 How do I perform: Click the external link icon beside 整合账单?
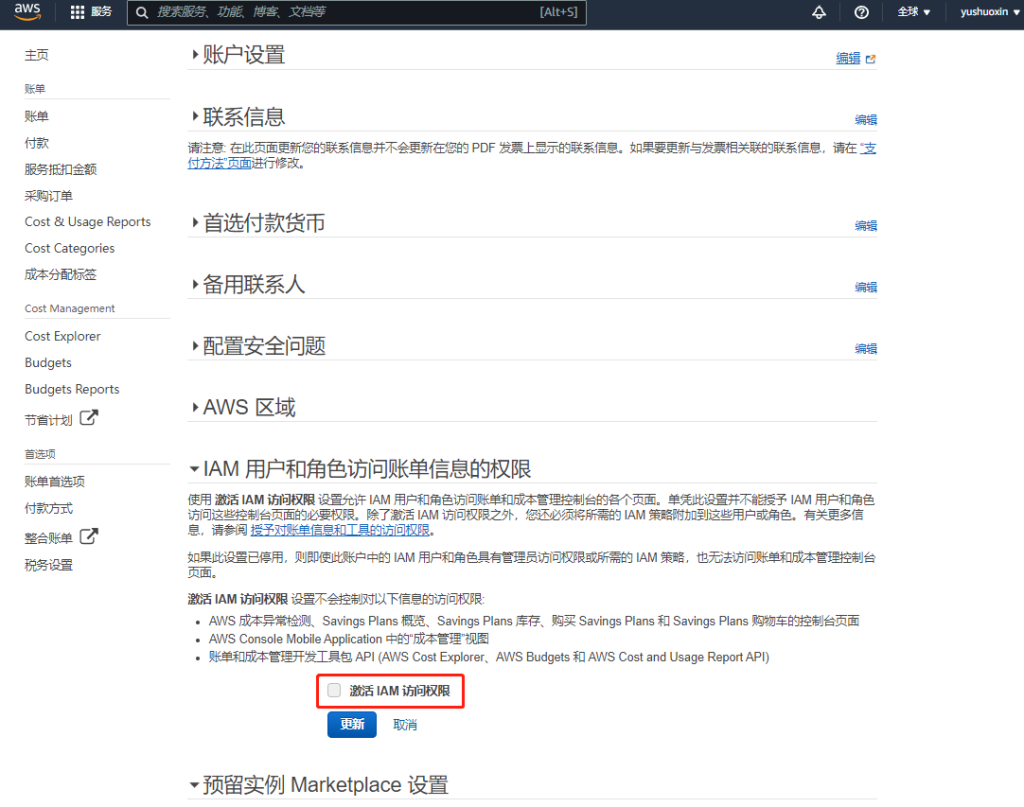point(89,537)
